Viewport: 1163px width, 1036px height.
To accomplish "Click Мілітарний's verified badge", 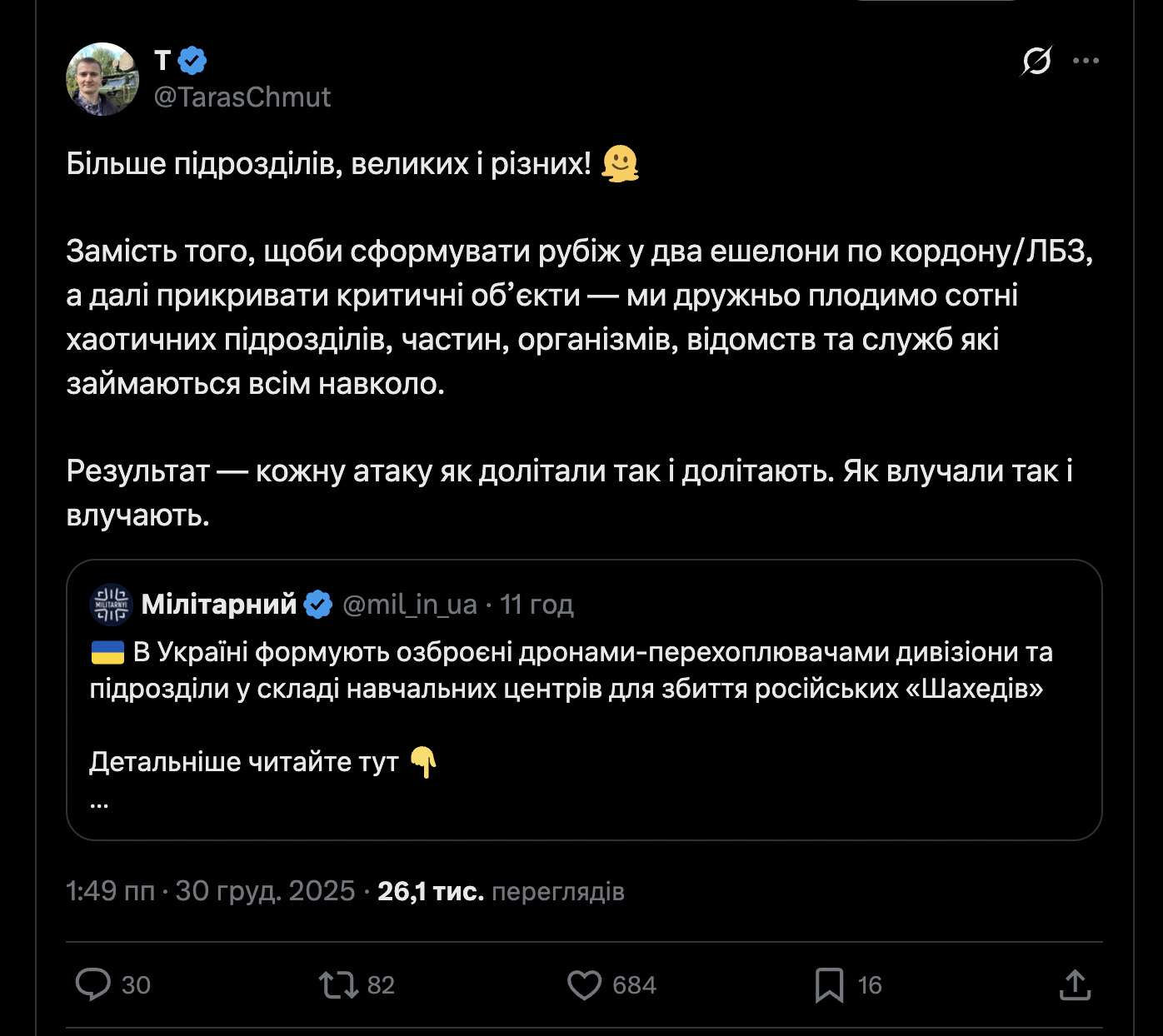I will pyautogui.click(x=318, y=604).
